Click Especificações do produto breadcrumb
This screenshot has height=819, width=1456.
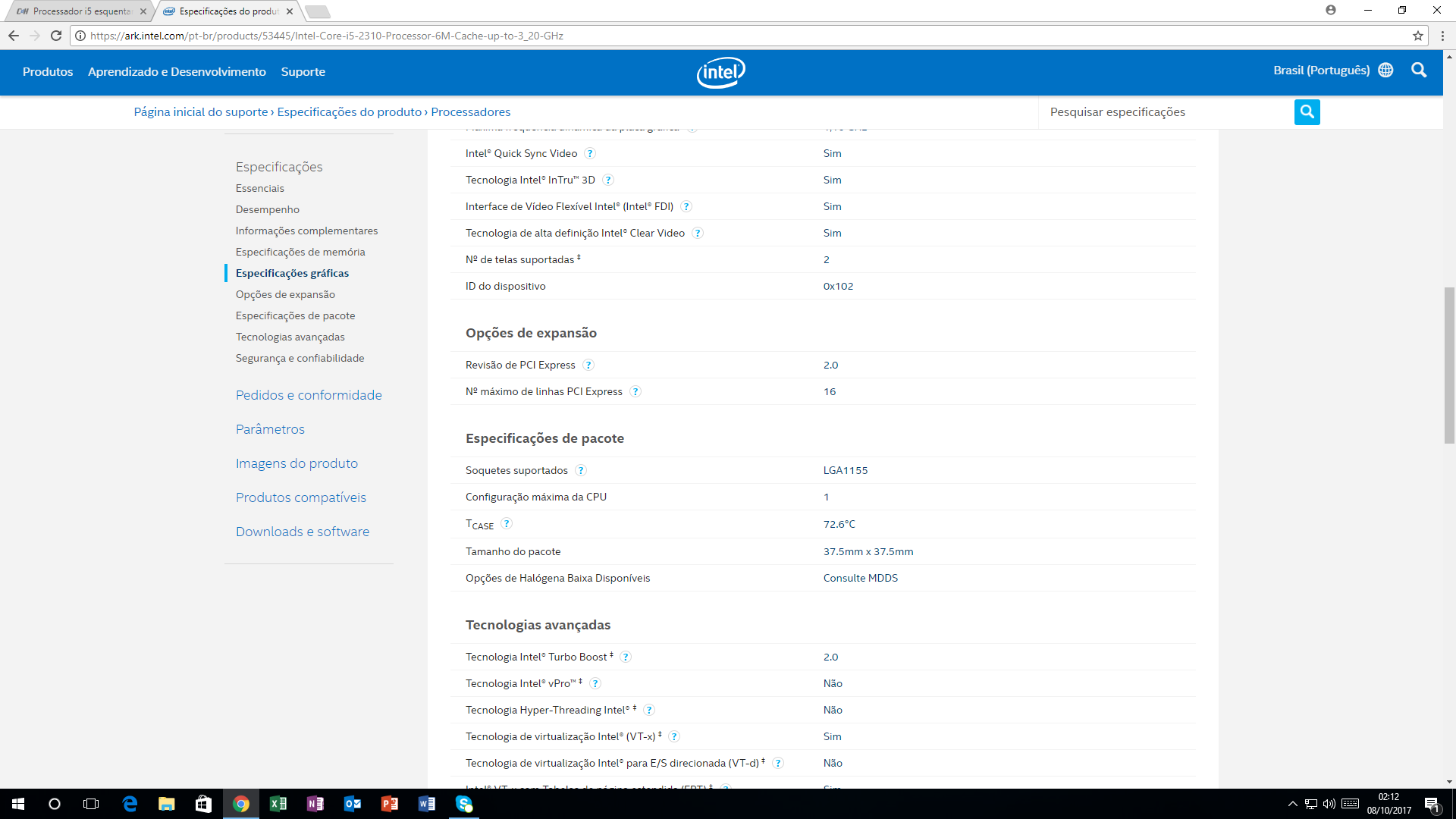pos(349,112)
